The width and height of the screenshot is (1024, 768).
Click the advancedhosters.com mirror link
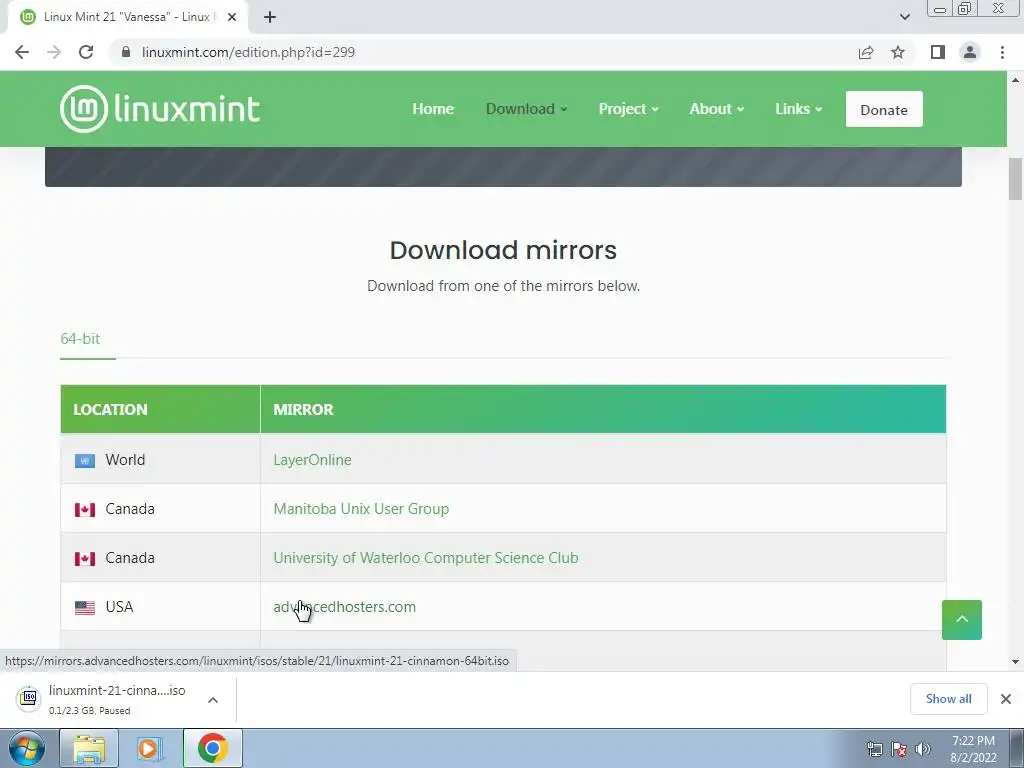pyautogui.click(x=344, y=607)
